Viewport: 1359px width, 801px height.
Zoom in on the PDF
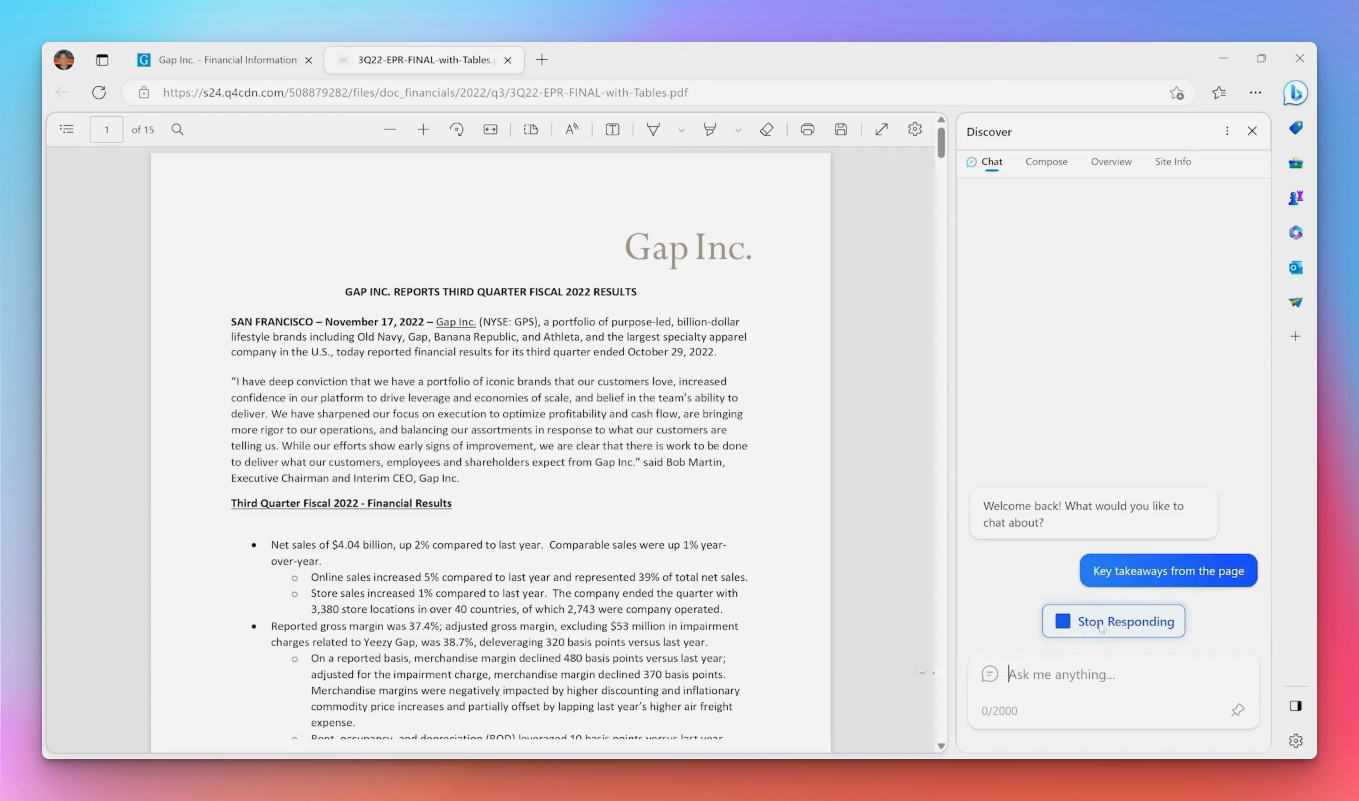[423, 129]
